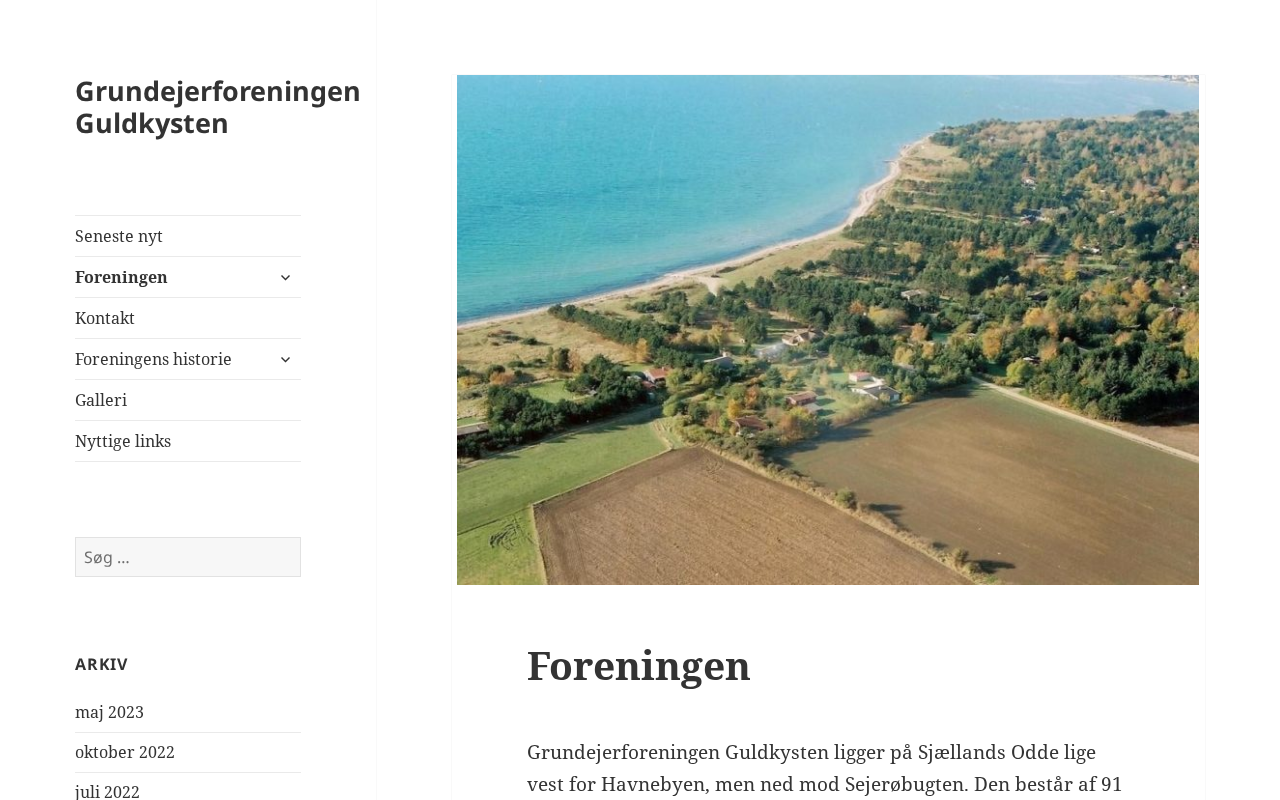The height and width of the screenshot is (800, 1280).
Task: Select the Foreningen menu item
Action: click(121, 277)
